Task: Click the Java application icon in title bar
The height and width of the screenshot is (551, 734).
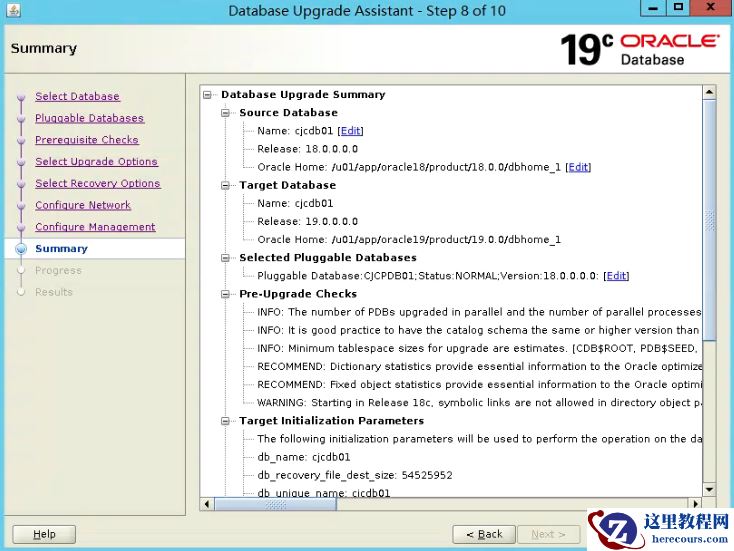Action: point(14,10)
